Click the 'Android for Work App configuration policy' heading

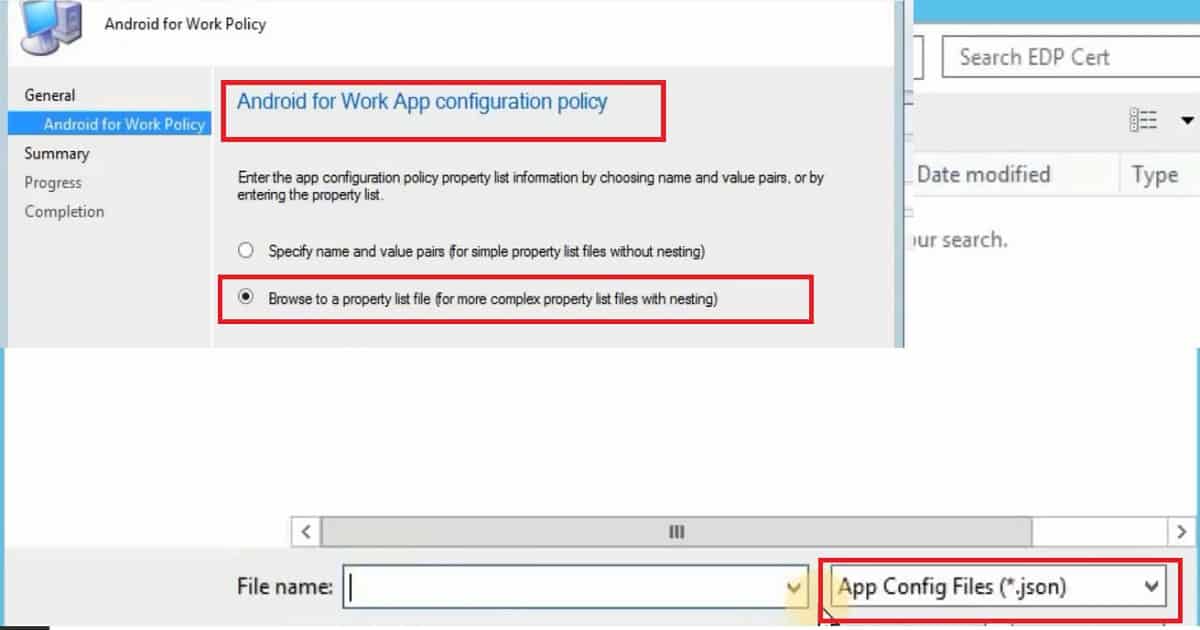[x=422, y=101]
